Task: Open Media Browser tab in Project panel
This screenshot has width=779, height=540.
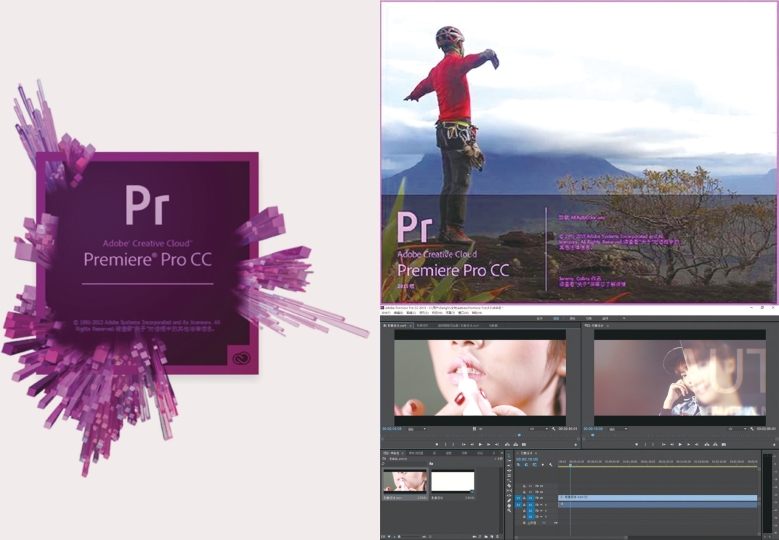Action: (x=416, y=453)
